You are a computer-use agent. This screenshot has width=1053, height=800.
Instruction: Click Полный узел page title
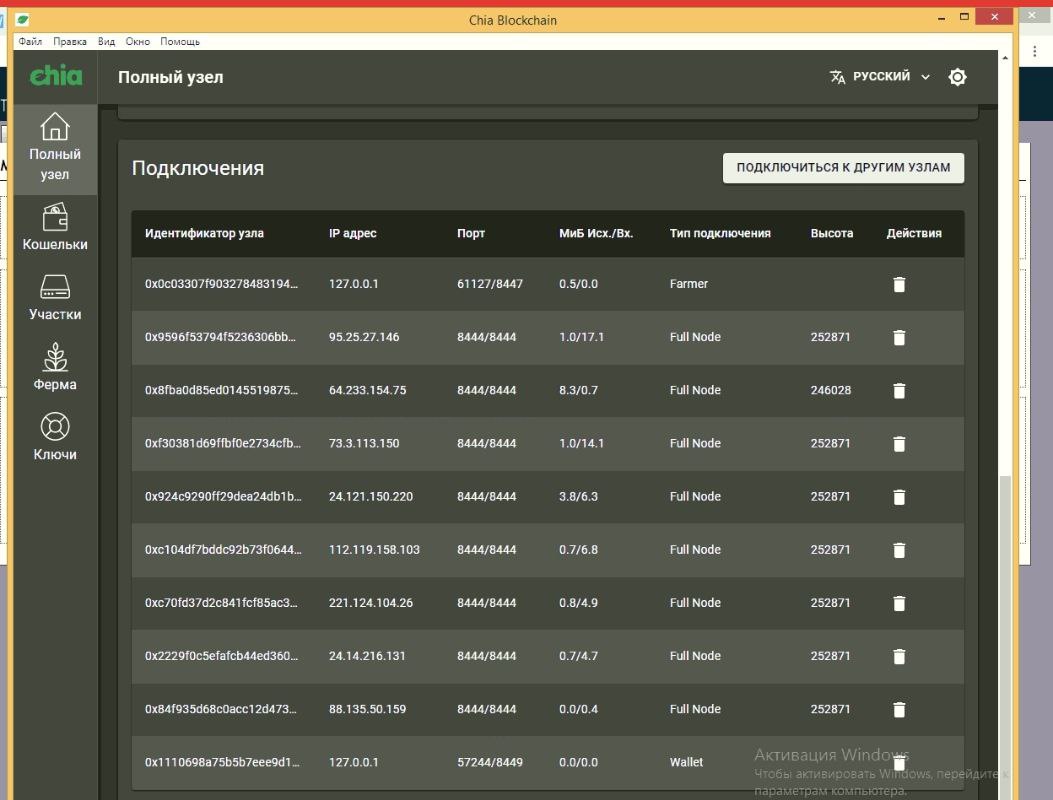tap(171, 77)
